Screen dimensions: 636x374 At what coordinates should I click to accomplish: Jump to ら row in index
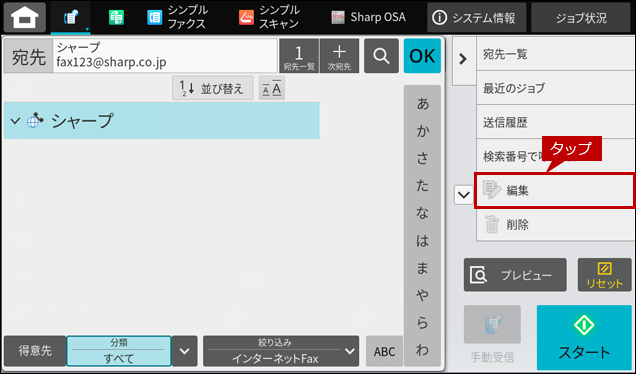422,322
